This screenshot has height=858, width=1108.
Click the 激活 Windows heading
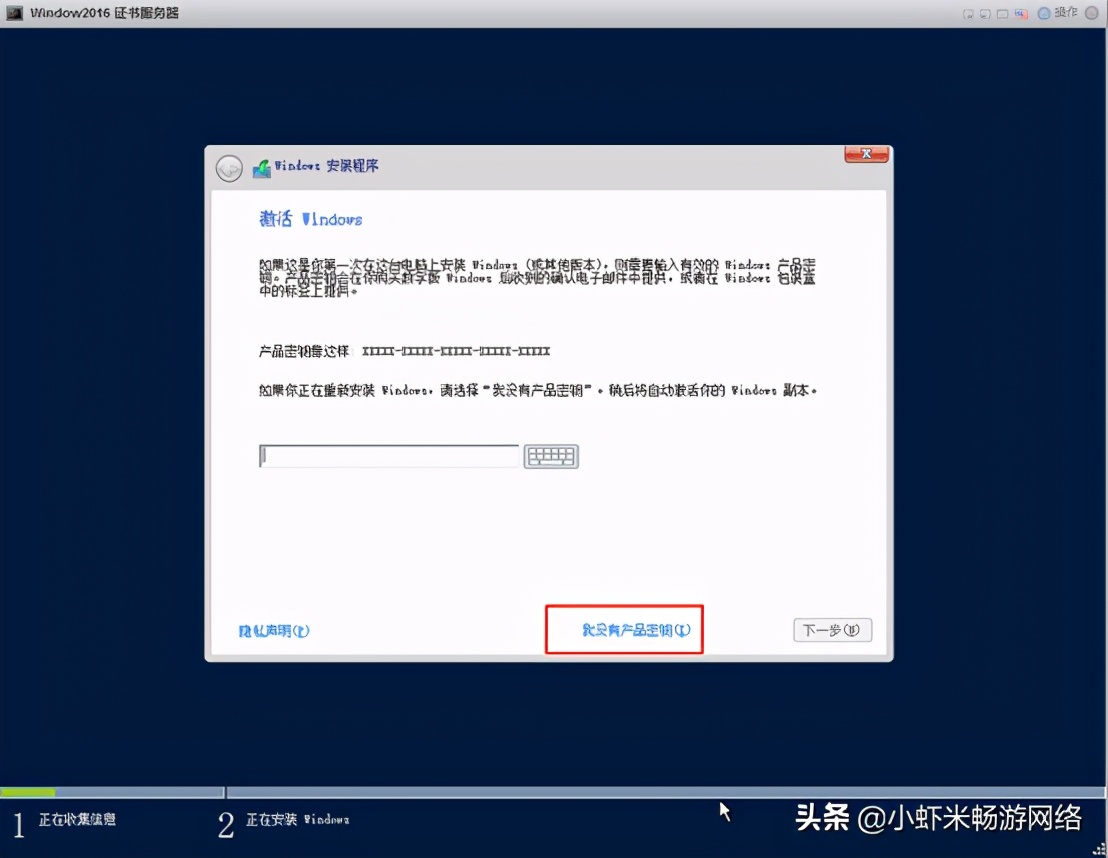pyautogui.click(x=311, y=219)
